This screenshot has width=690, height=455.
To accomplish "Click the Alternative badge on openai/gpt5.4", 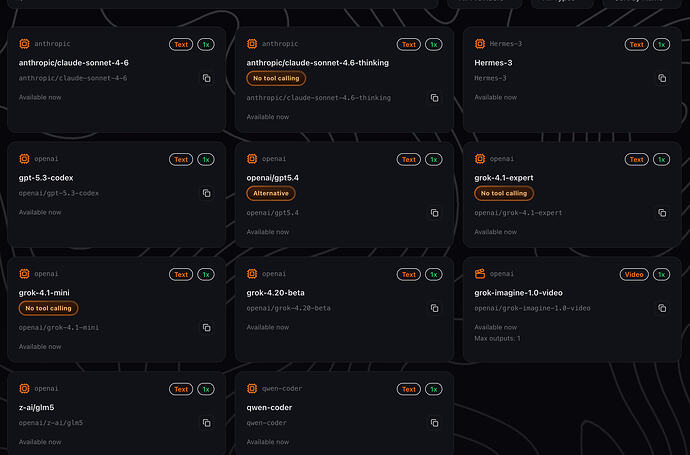I will (x=272, y=193).
